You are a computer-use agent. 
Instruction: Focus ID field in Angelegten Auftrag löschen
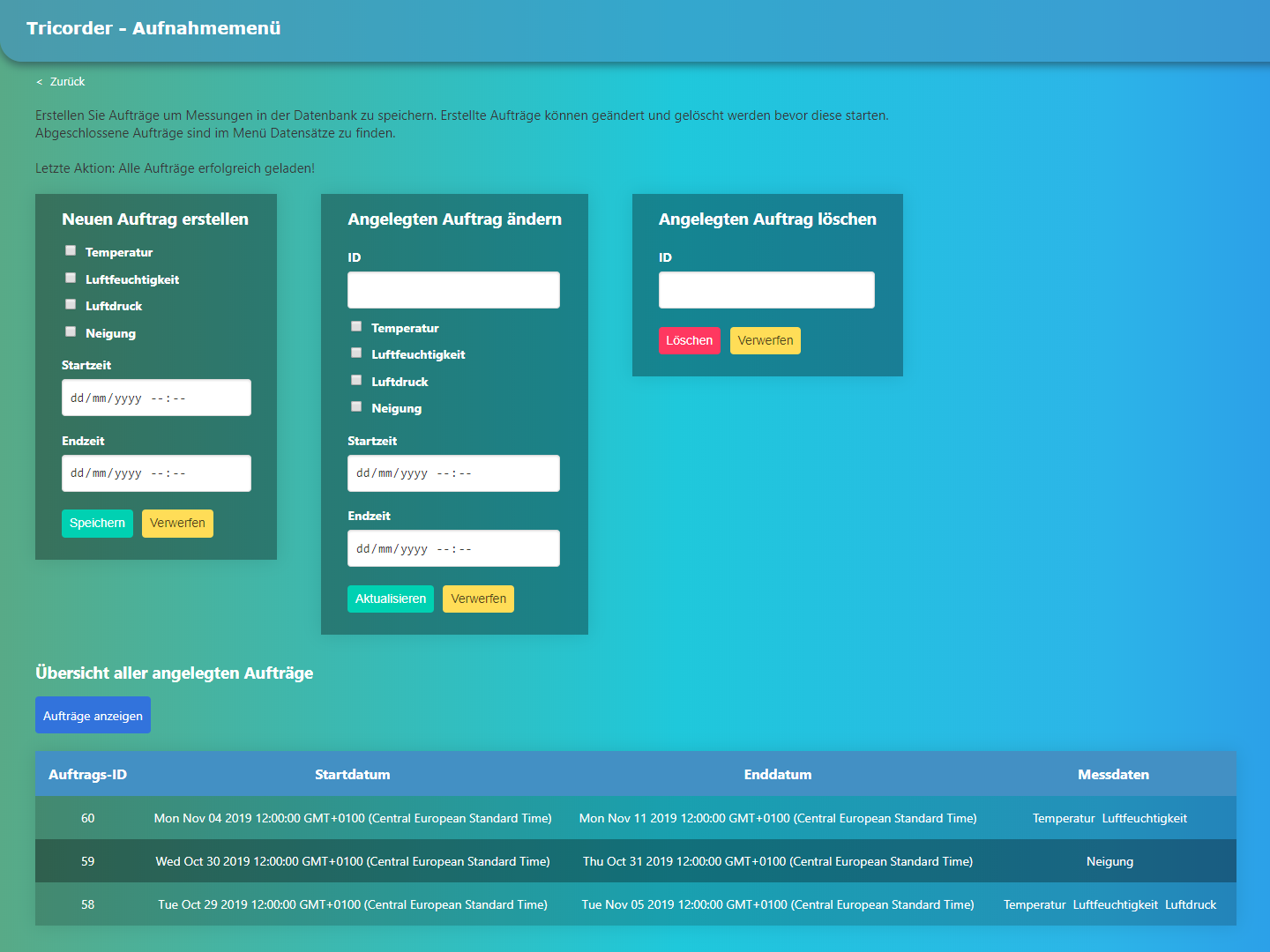pos(766,290)
